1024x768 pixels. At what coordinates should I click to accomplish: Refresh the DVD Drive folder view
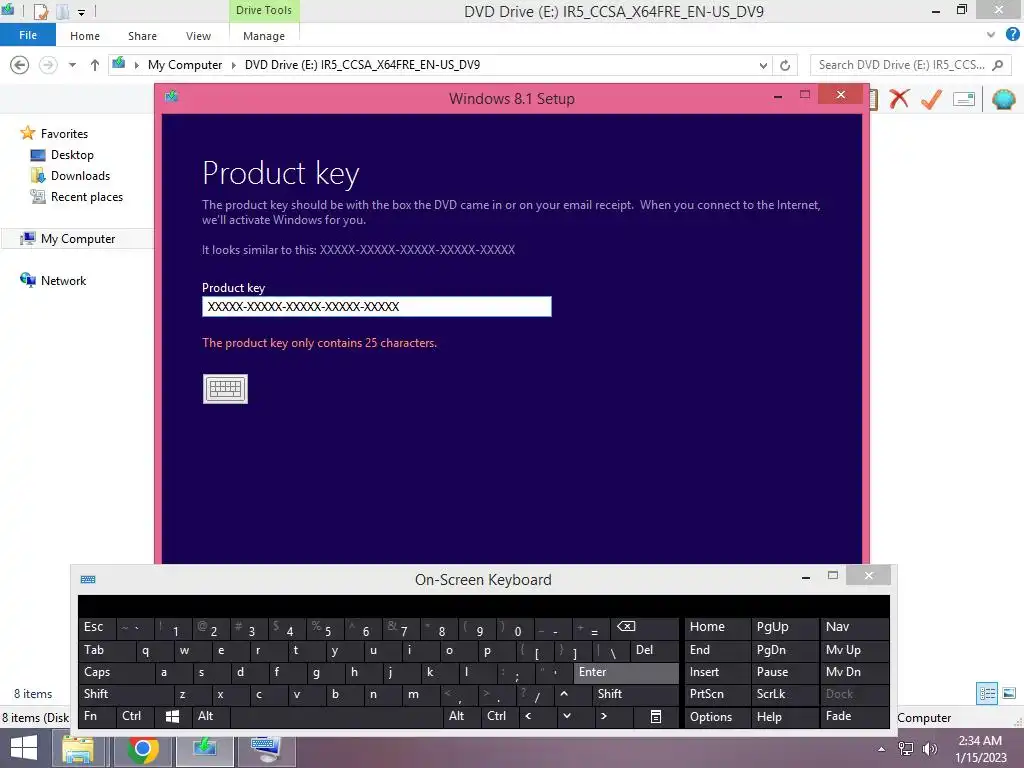785,65
